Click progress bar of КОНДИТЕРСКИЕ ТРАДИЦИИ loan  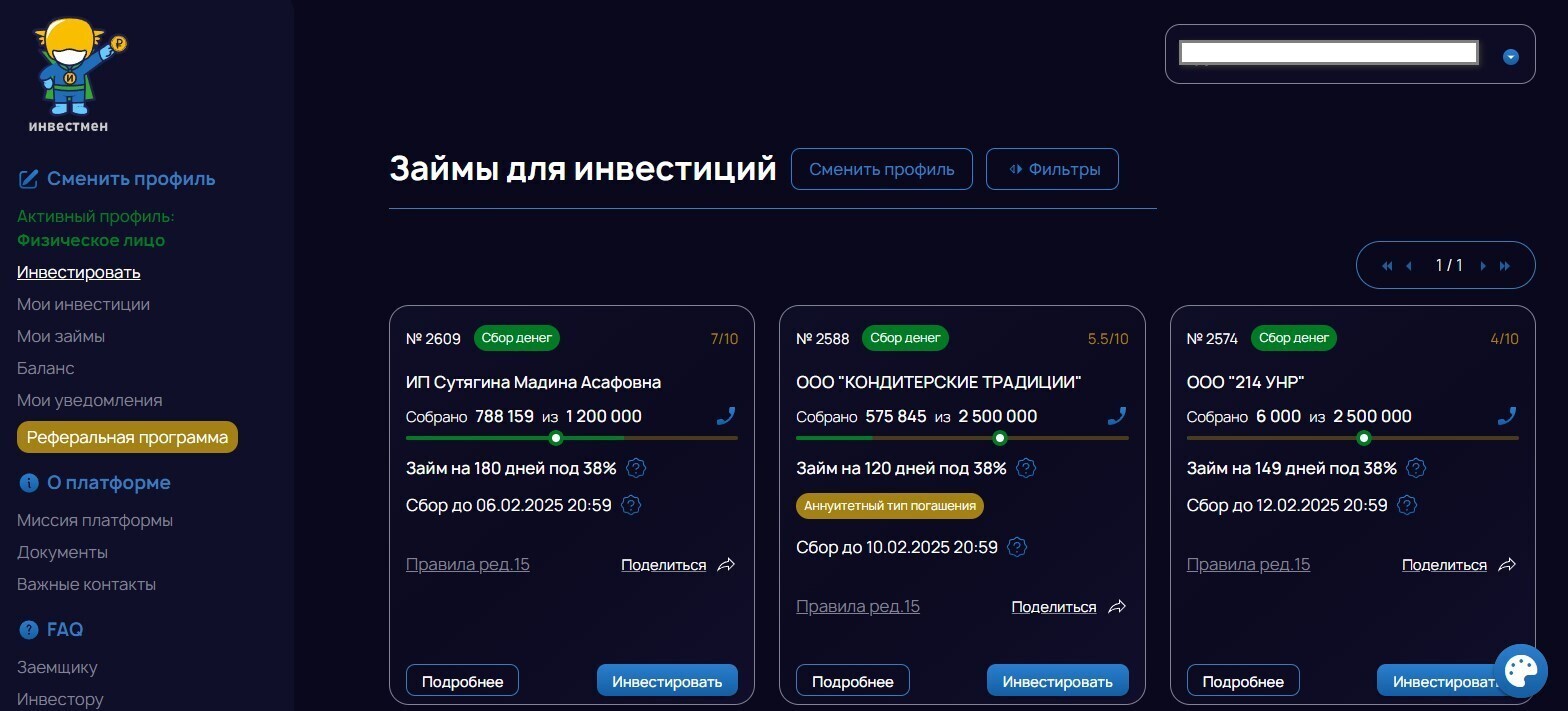(x=962, y=438)
